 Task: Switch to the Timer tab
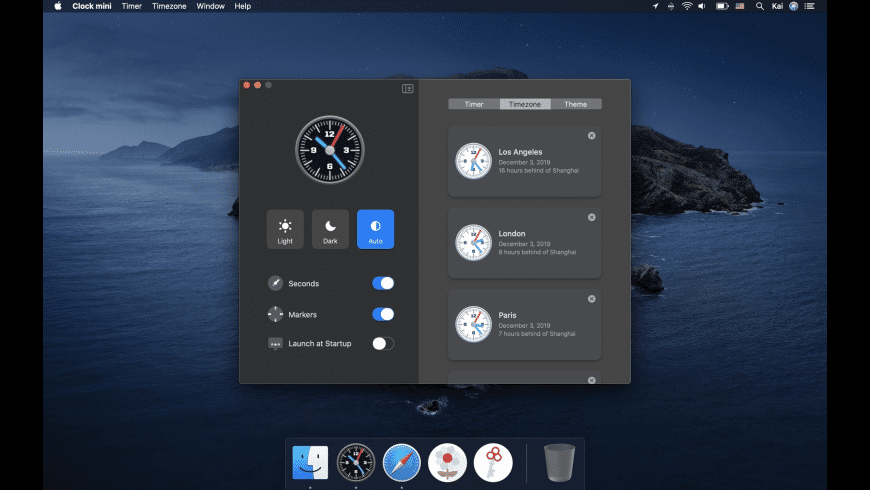pyautogui.click(x=474, y=104)
